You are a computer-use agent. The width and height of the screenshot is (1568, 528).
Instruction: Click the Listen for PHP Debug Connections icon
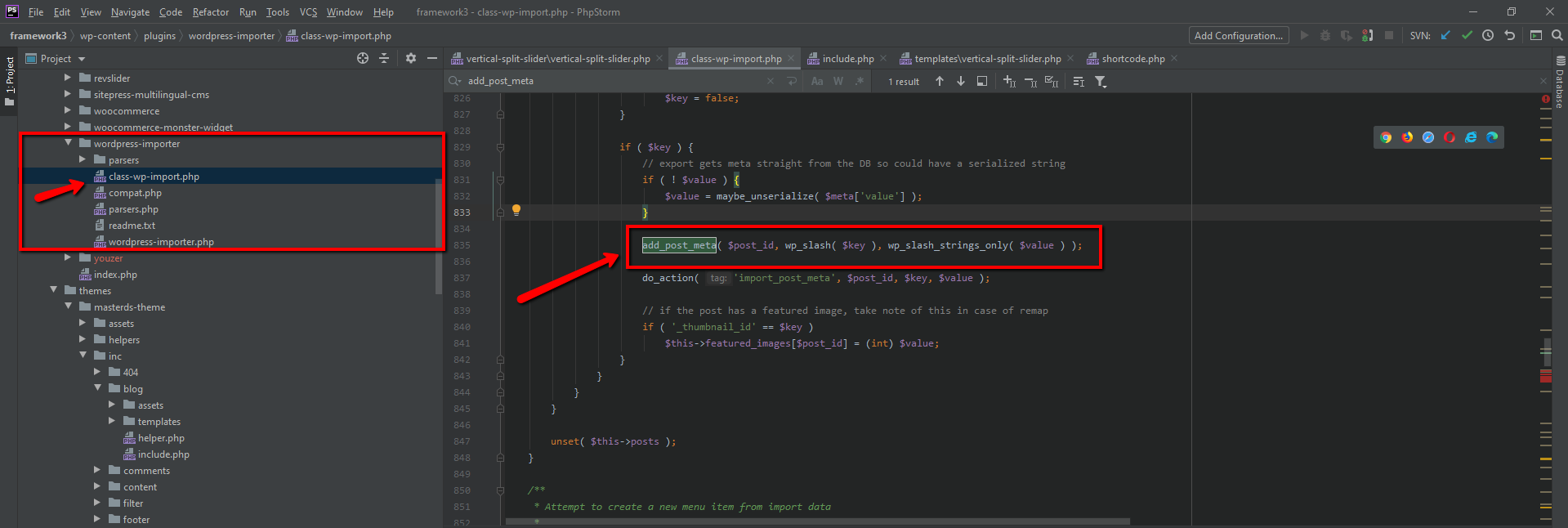pos(1367,35)
